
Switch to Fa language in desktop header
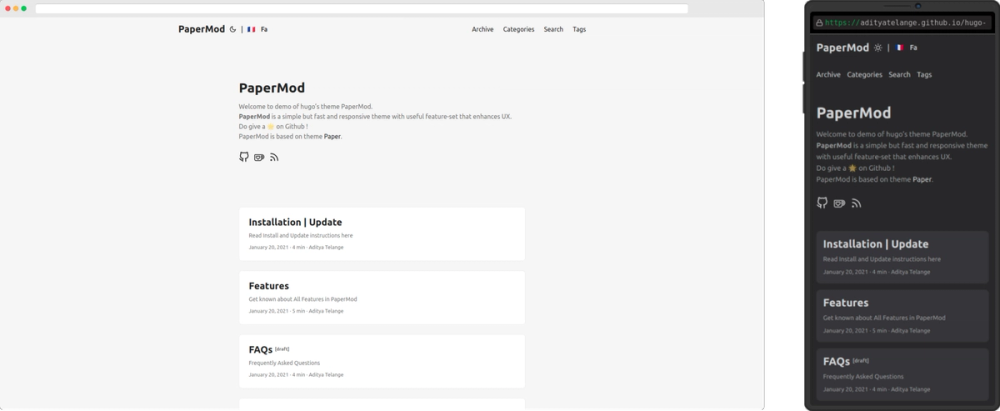pos(264,29)
